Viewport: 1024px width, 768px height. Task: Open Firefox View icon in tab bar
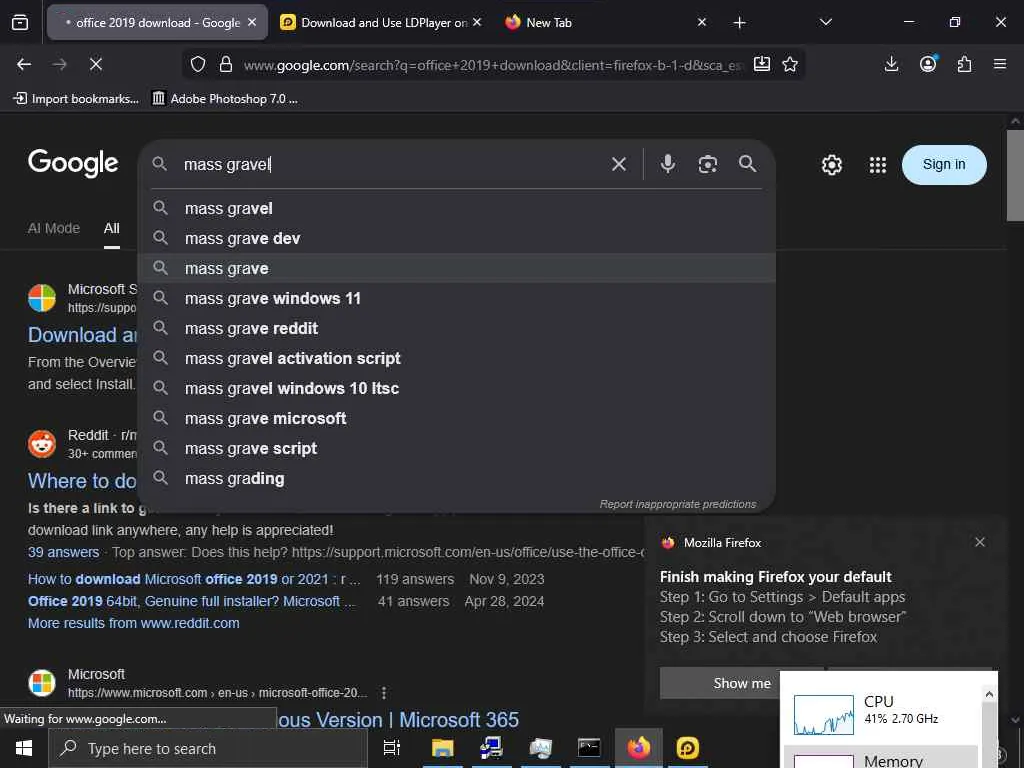[20, 22]
